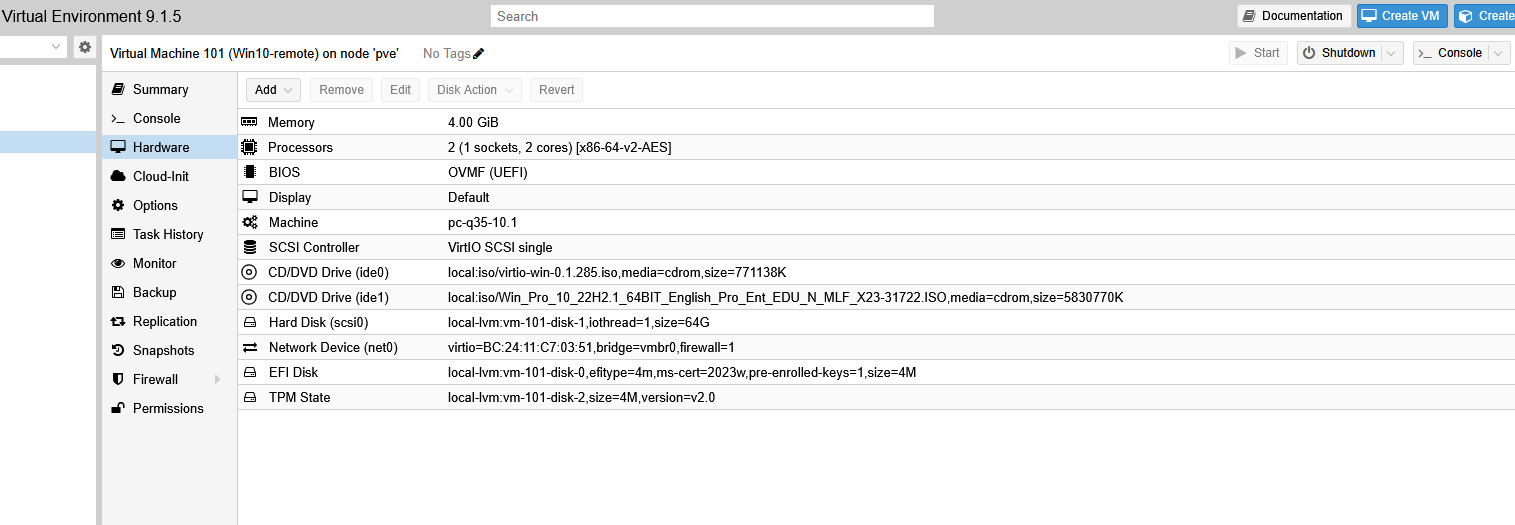Switch to the Options tab
The width and height of the screenshot is (1515, 525).
point(155,205)
